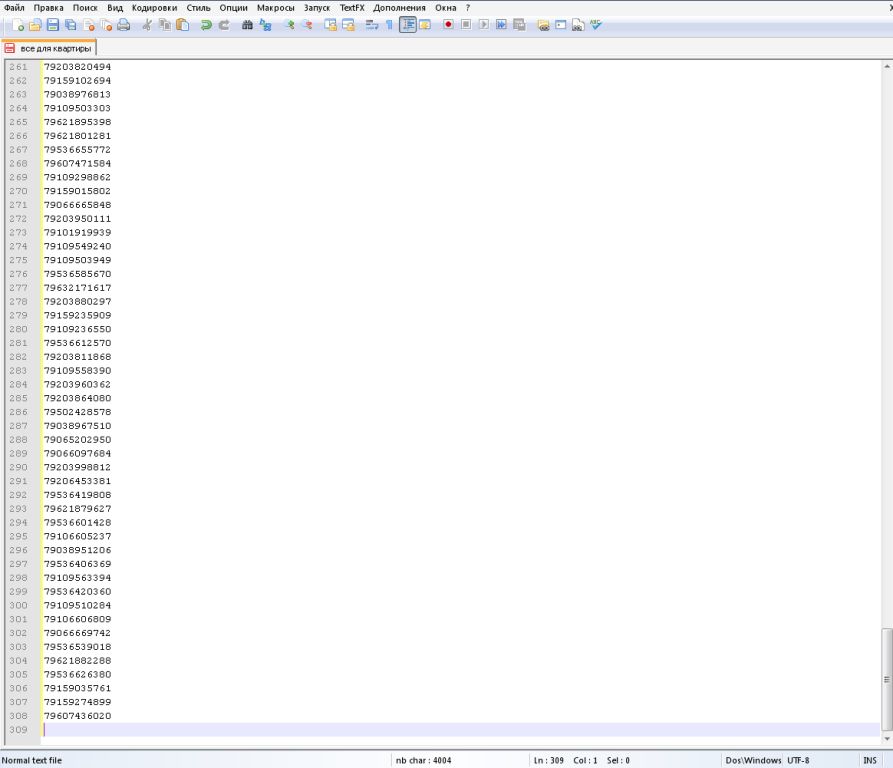Click the Dos\Windows line-ending status field
The height and width of the screenshot is (768, 893).
(x=753, y=760)
